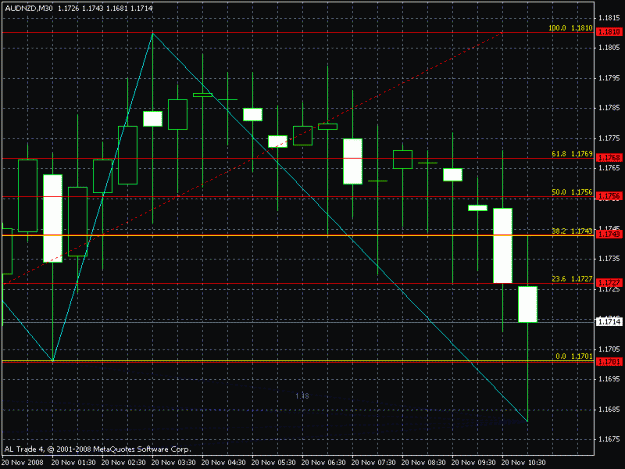The height and width of the screenshot is (469, 625).
Task: Click the 1.1775 price scale label
Action: click(609, 138)
